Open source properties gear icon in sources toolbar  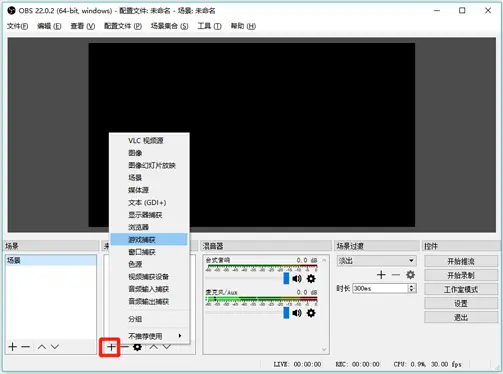137,347
